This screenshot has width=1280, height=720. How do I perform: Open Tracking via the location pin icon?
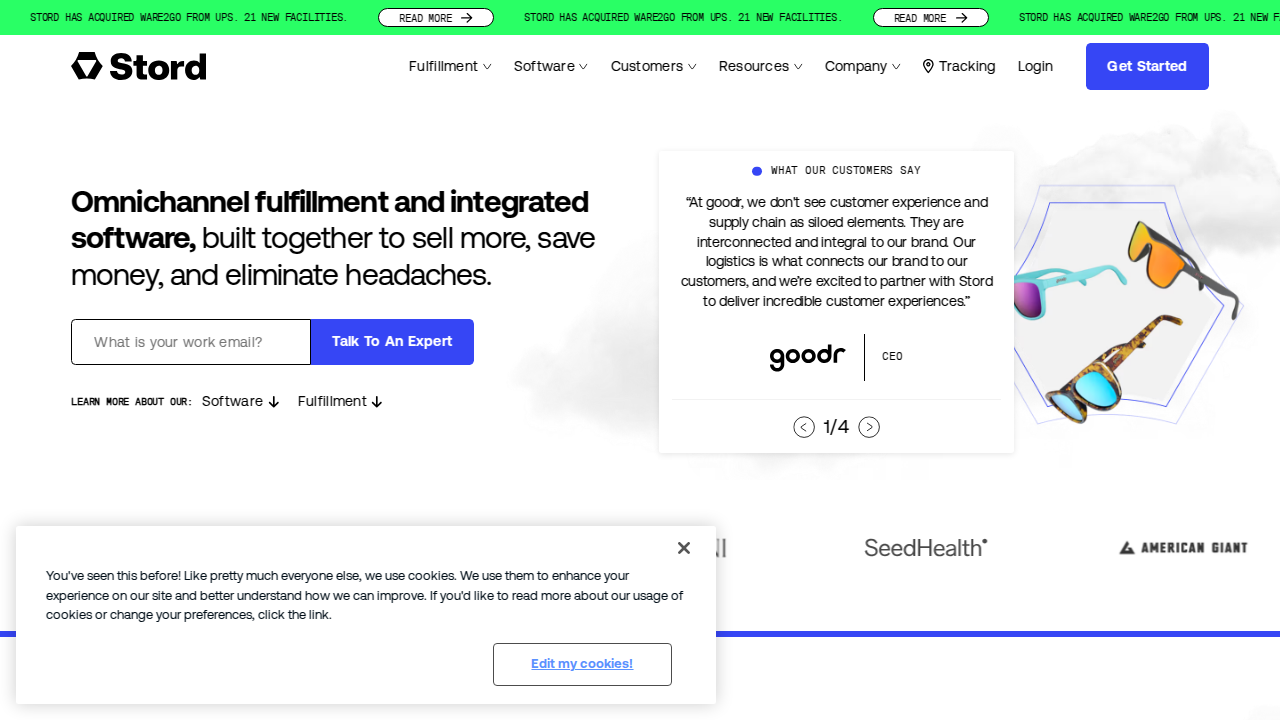click(x=928, y=66)
